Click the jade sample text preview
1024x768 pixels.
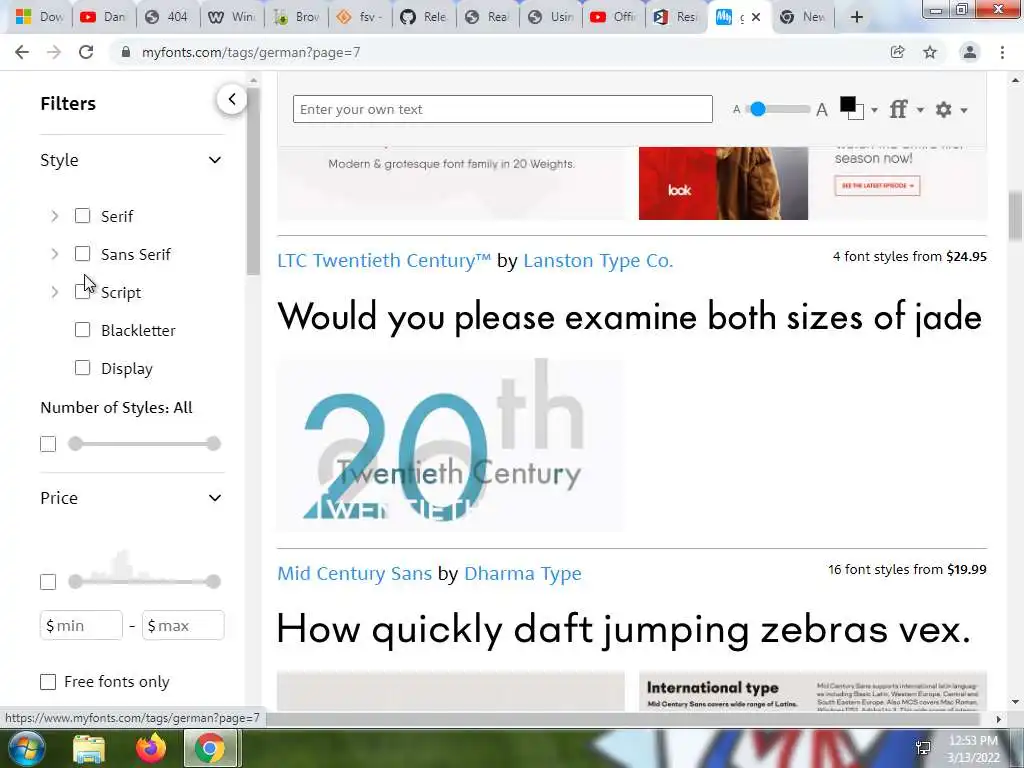pyautogui.click(x=630, y=317)
